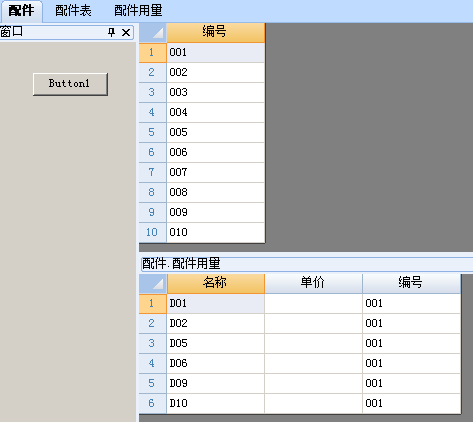Select the cell containing 007
Image resolution: width=473 pixels, height=422 pixels.
click(x=216, y=173)
